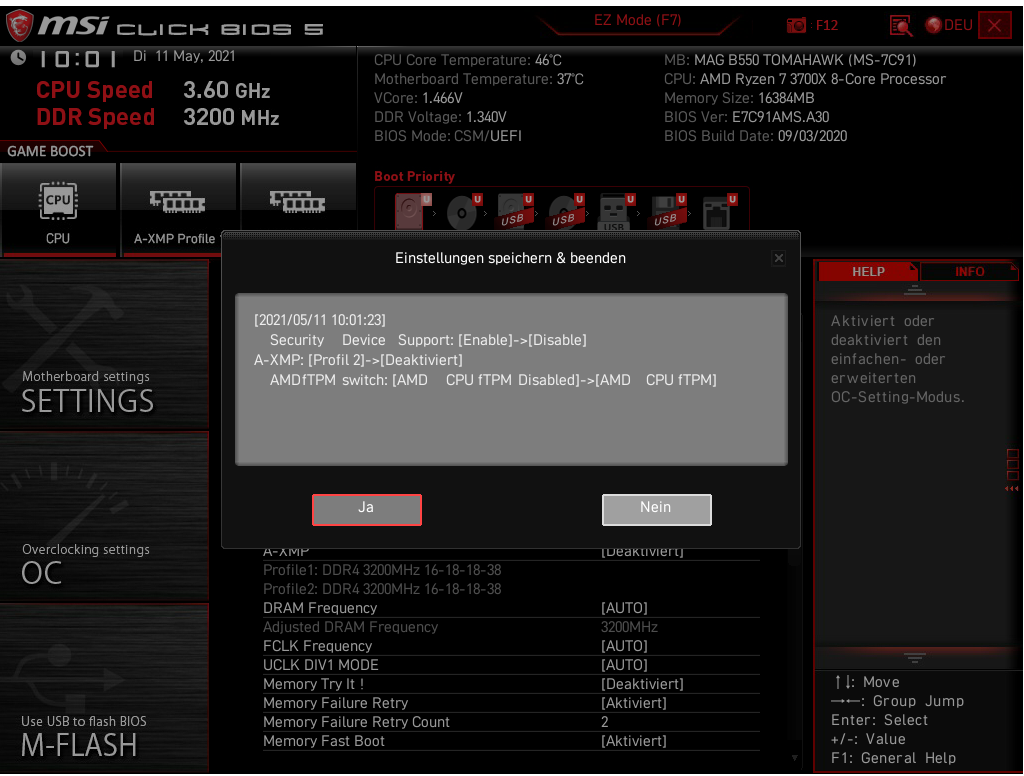Switch to the INFO tab
Viewport: 1024px width, 776px height.
(969, 272)
